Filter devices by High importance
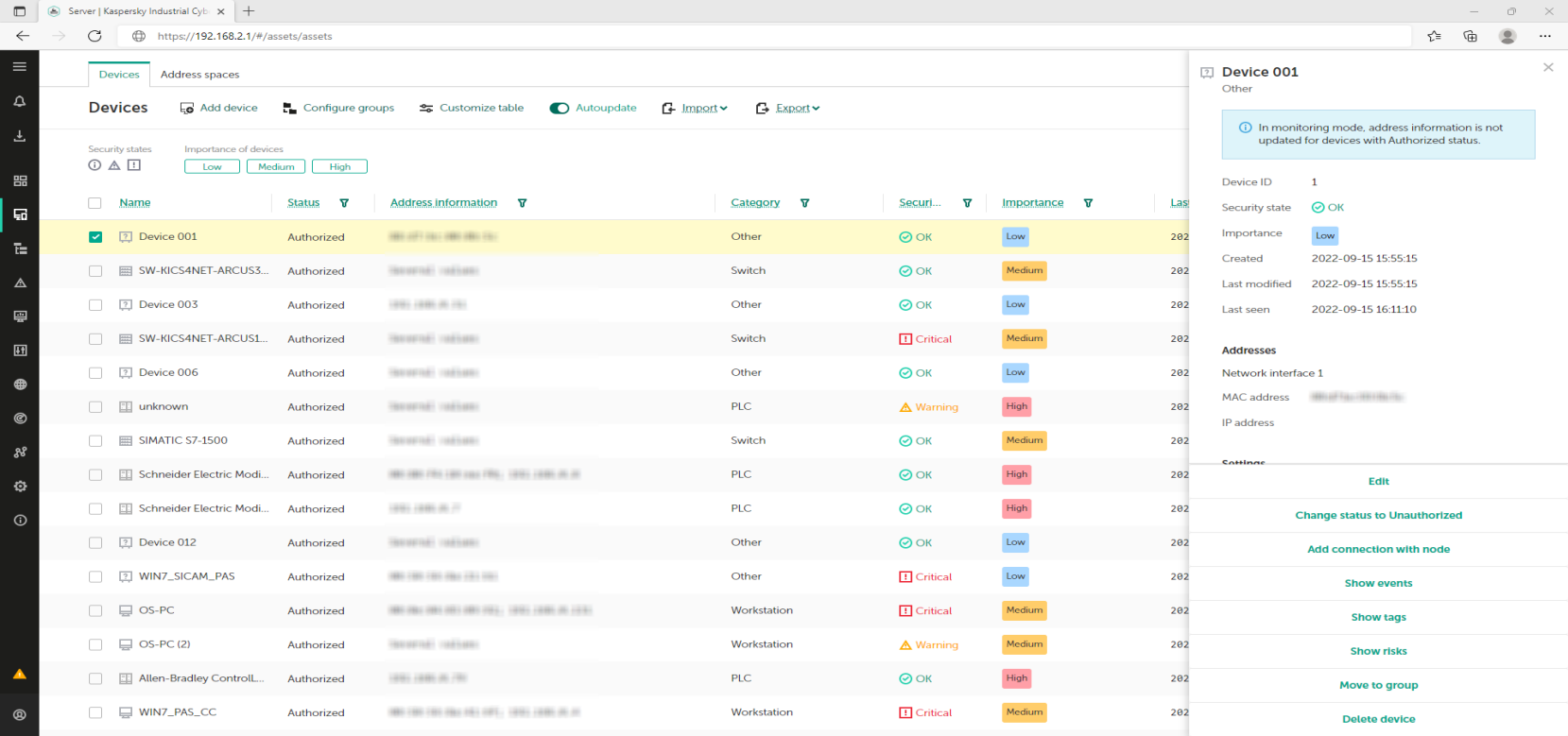1568x736 pixels. tap(339, 167)
